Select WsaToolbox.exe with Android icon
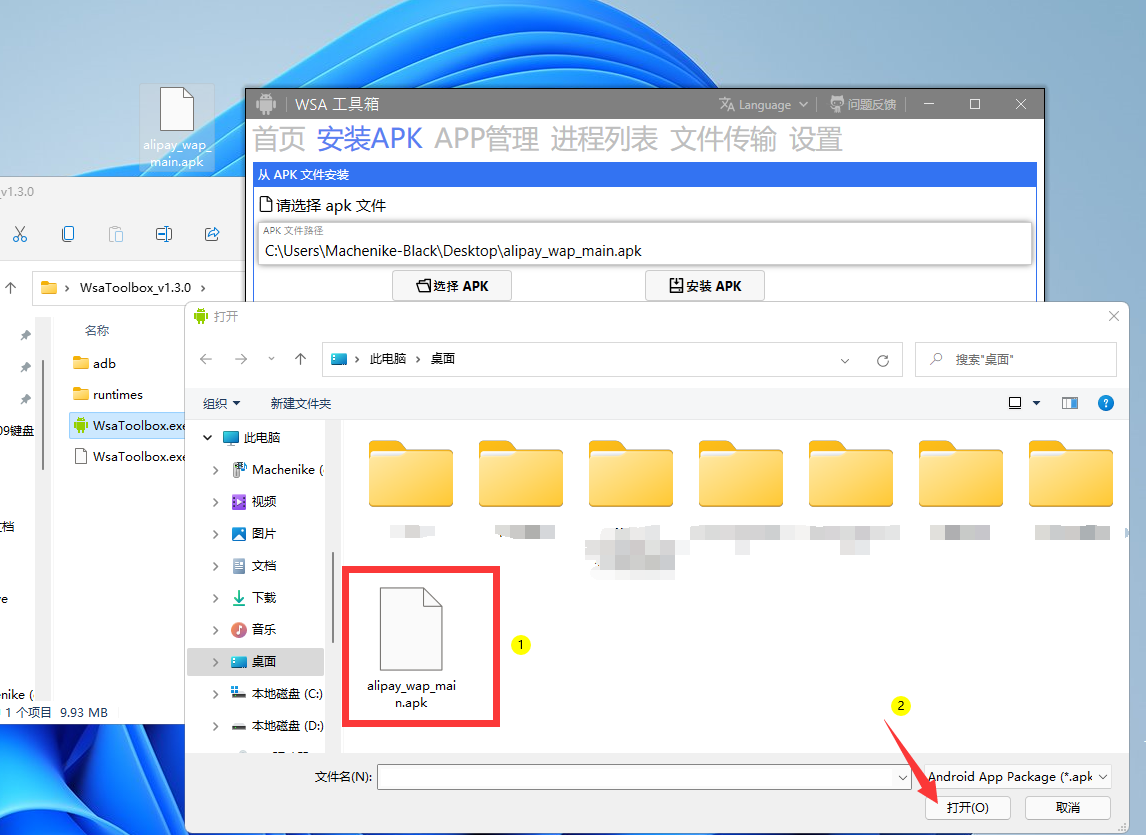1146x835 pixels. click(129, 426)
